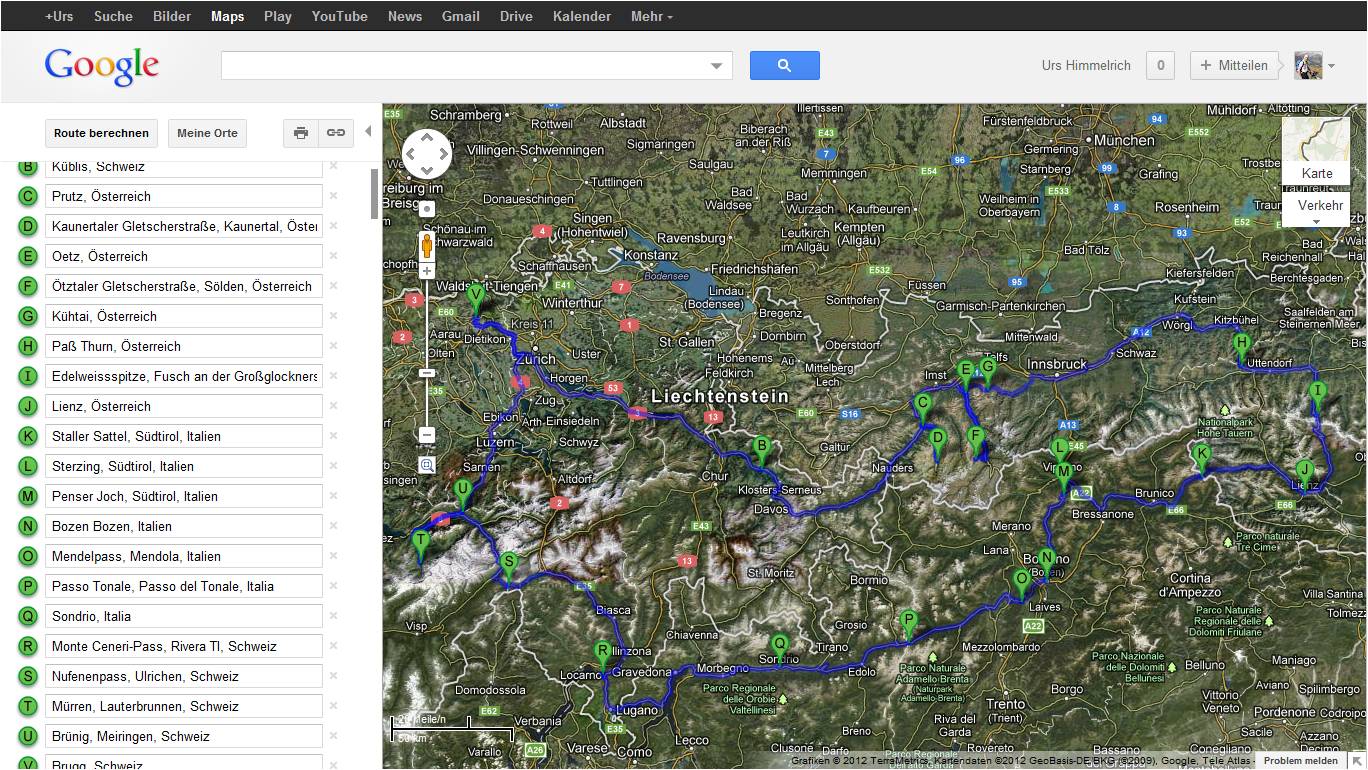Screen dimensions: 1368x770
Task: Pan the map up with the arrow
Action: click(427, 137)
